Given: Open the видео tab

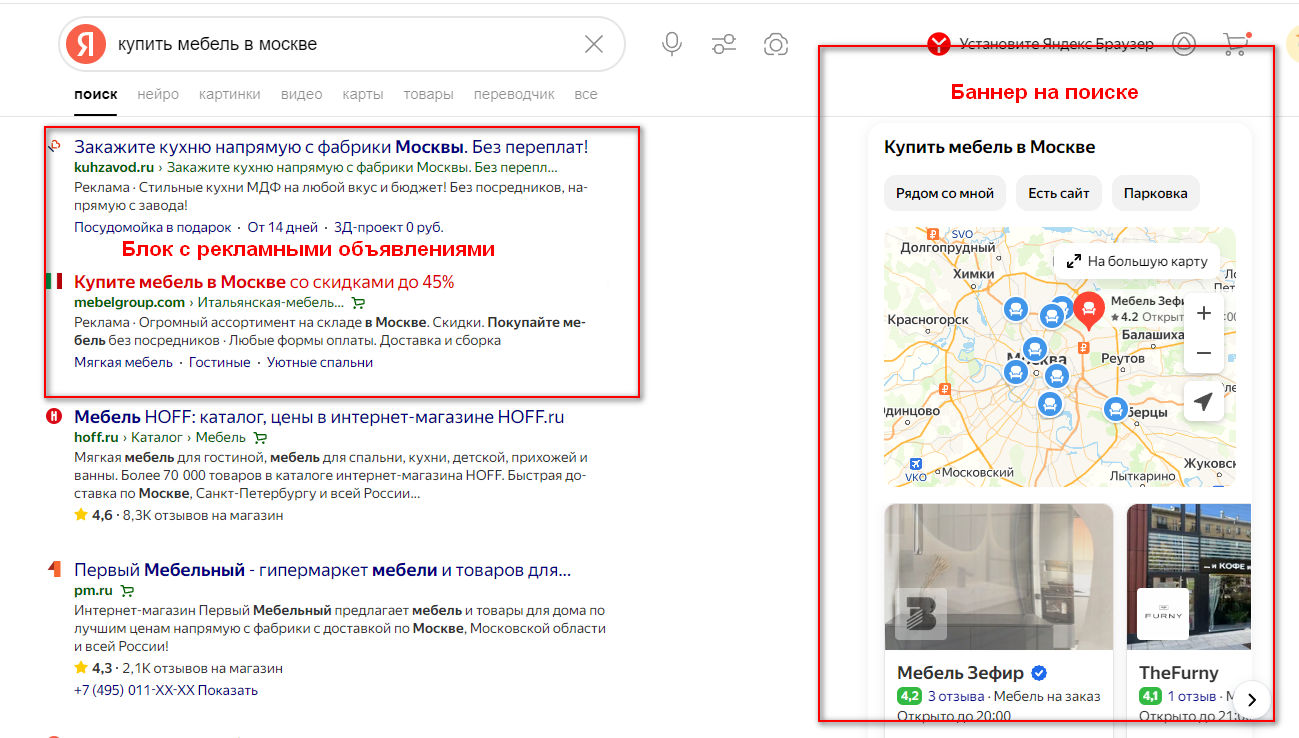Looking at the screenshot, I should (302, 94).
